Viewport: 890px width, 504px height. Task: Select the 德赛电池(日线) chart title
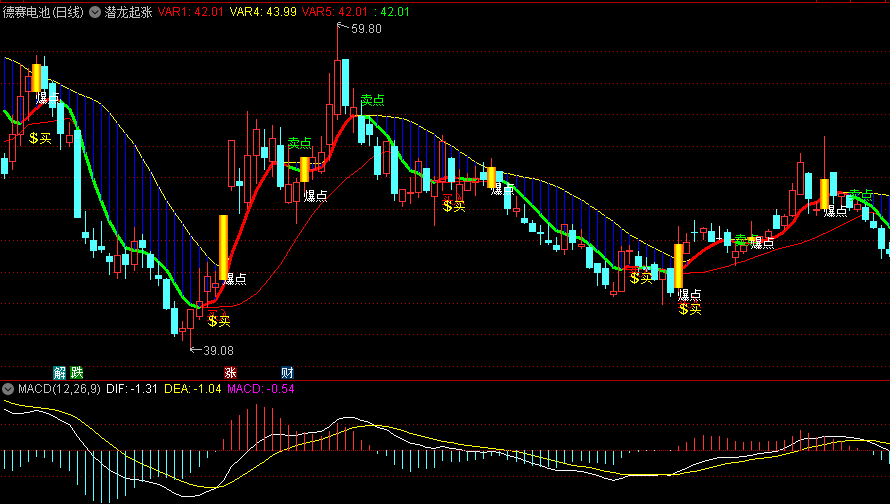[x=43, y=12]
